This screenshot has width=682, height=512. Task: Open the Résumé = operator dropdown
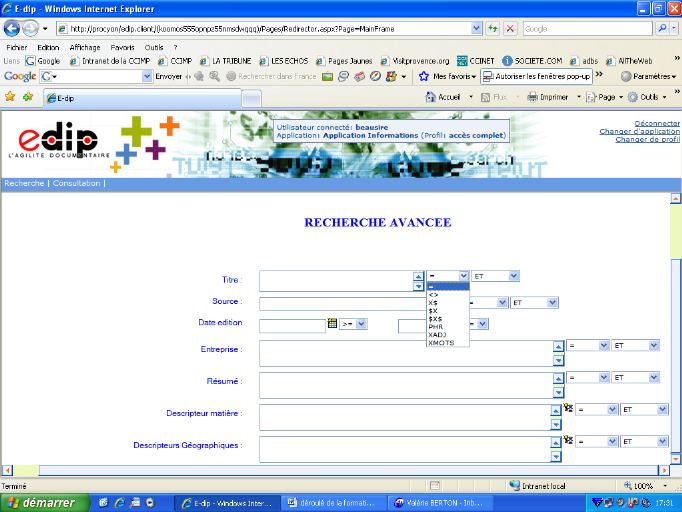[x=587, y=378]
